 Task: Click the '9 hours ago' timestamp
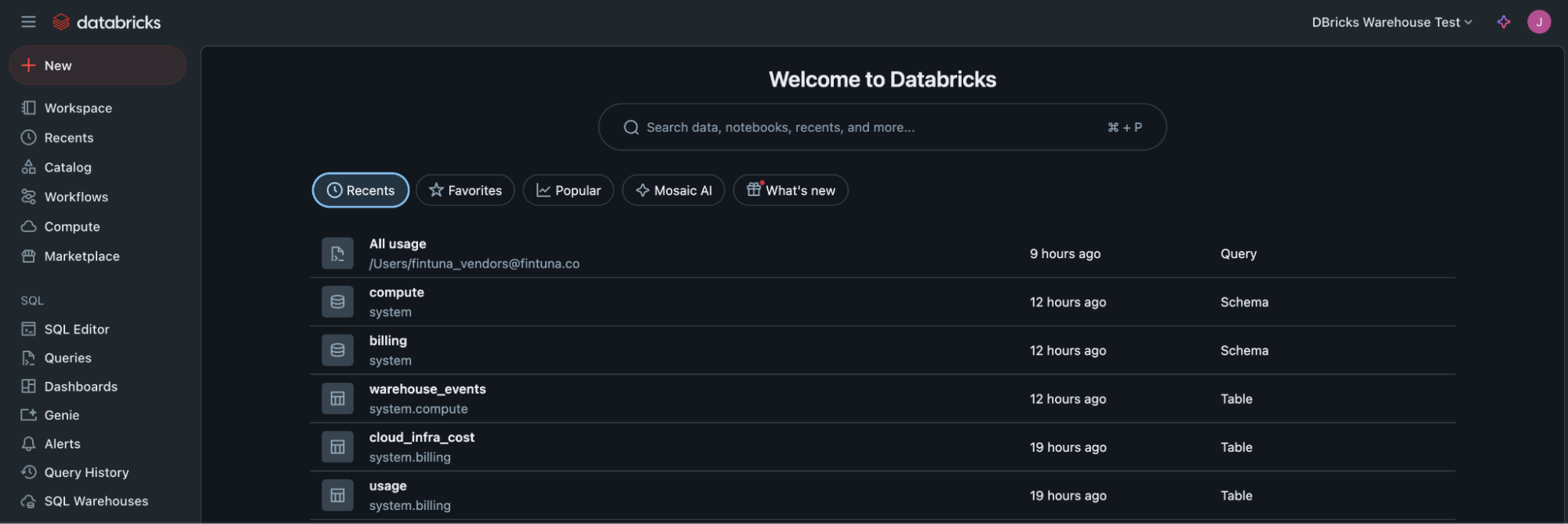[1065, 253]
